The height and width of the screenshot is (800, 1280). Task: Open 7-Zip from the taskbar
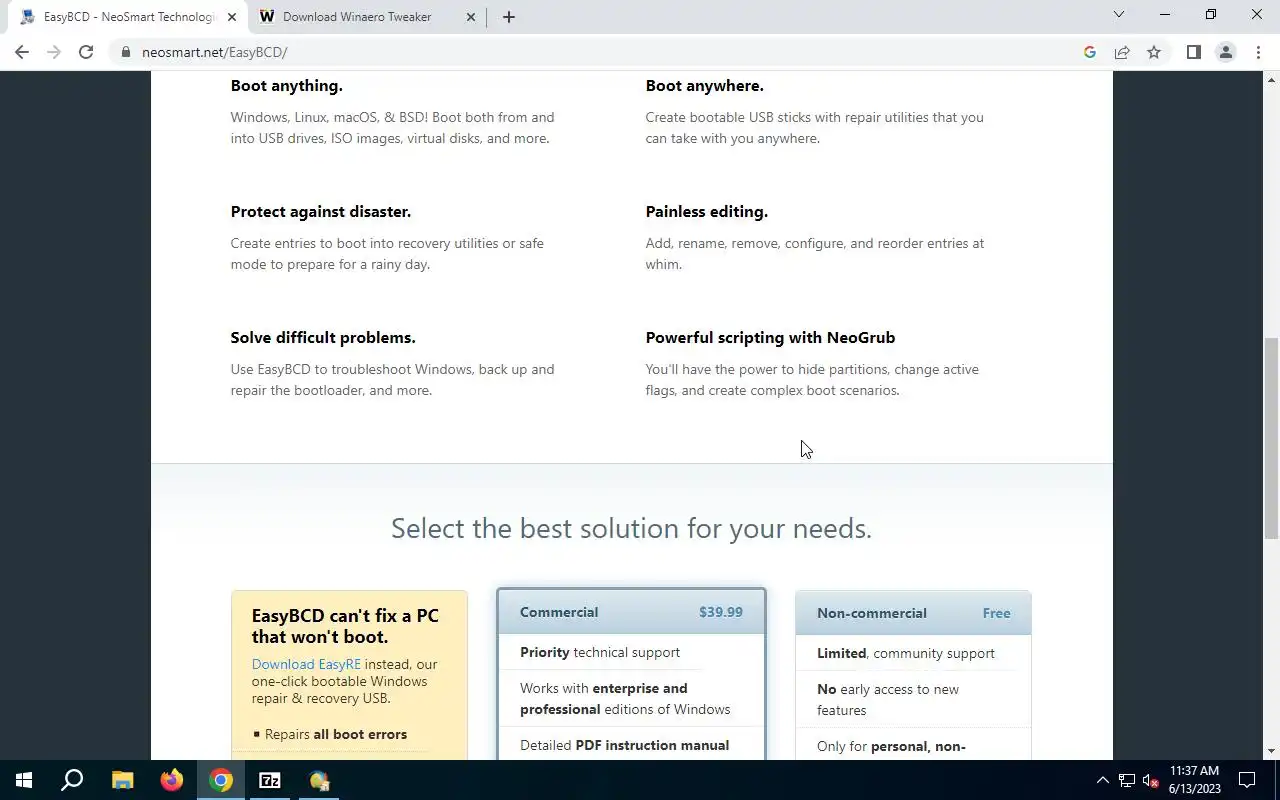point(270,780)
